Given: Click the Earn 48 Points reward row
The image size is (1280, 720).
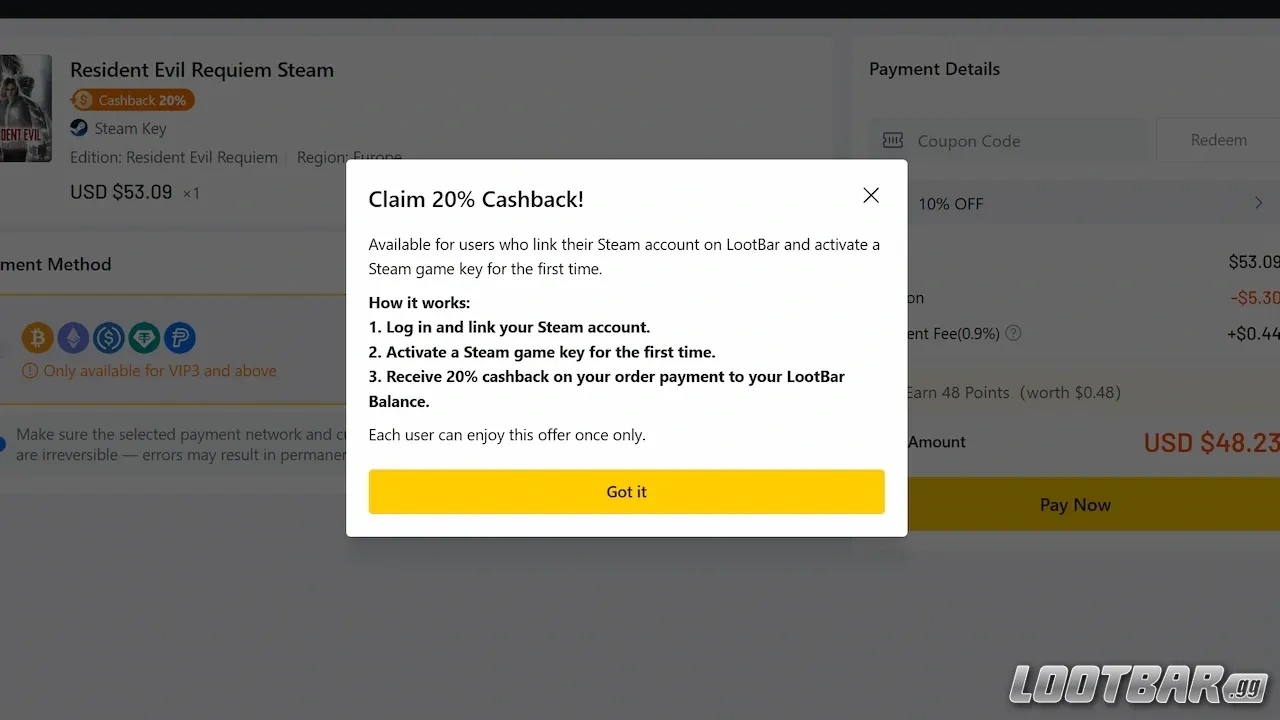Looking at the screenshot, I should click(1010, 392).
